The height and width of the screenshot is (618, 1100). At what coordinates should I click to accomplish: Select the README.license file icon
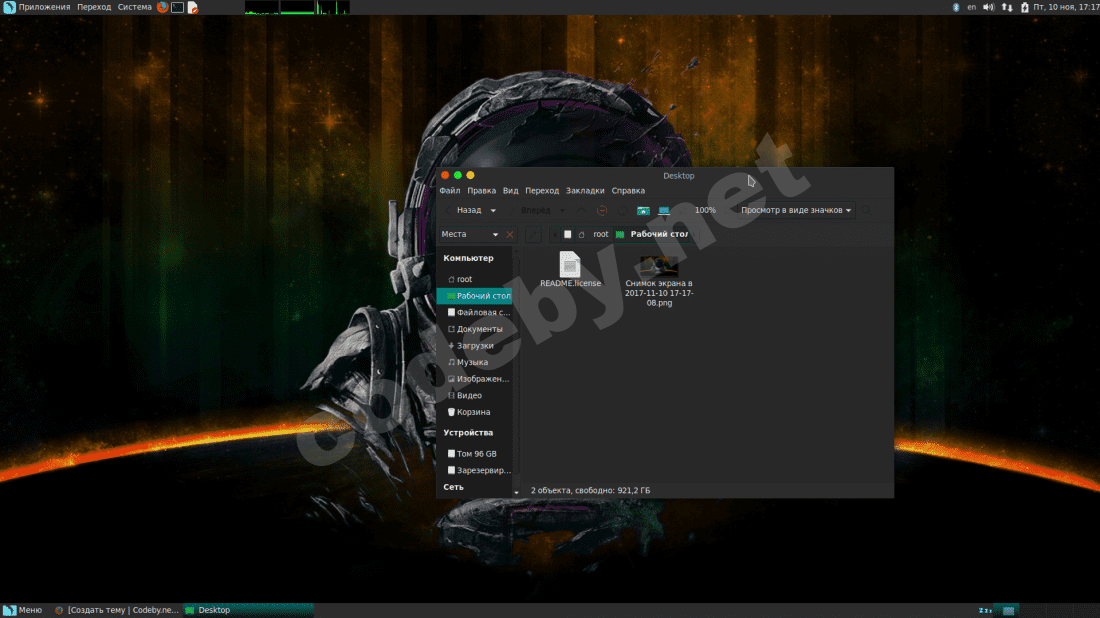(x=570, y=264)
